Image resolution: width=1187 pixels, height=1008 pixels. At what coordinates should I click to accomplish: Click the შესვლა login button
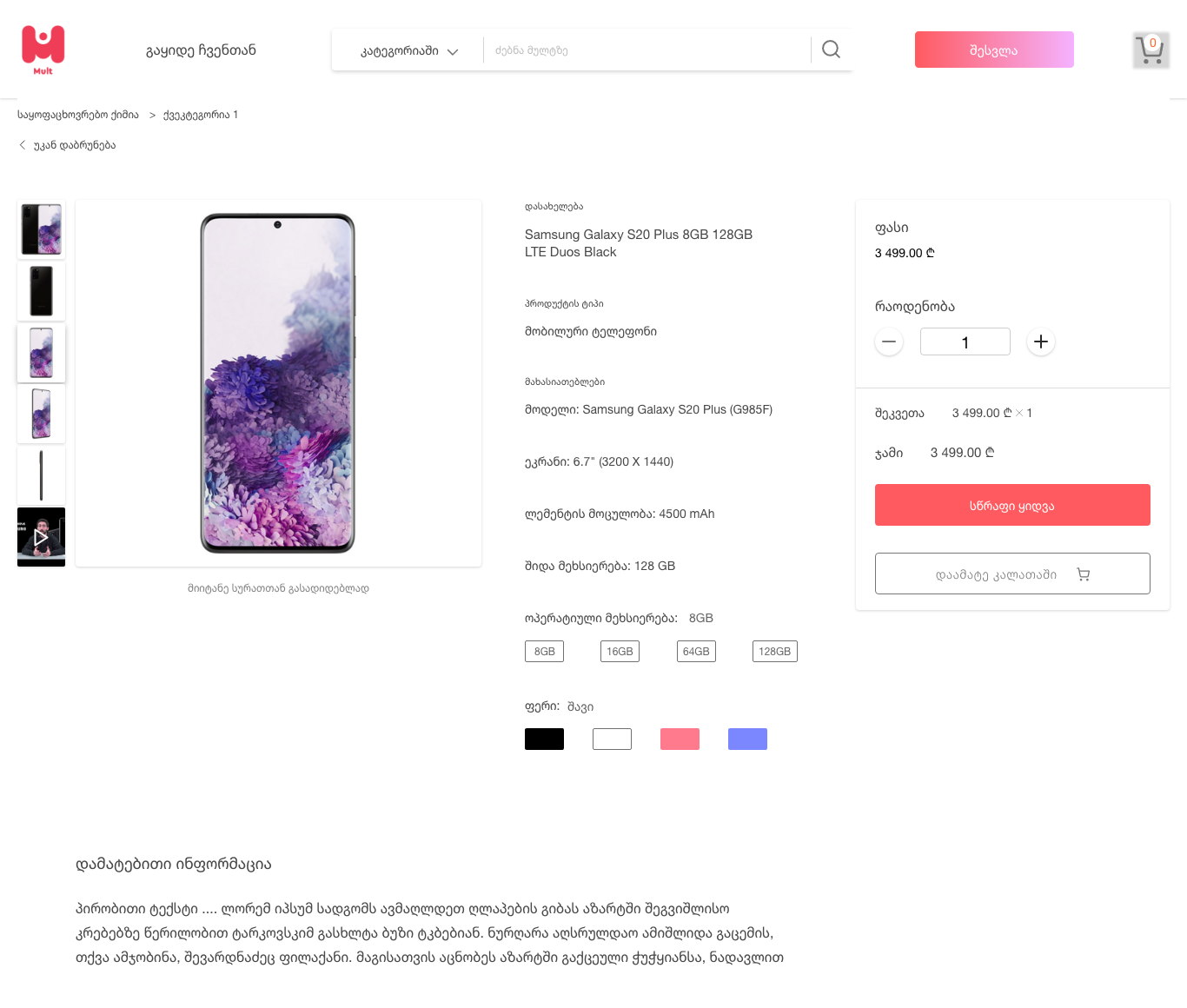tap(994, 50)
